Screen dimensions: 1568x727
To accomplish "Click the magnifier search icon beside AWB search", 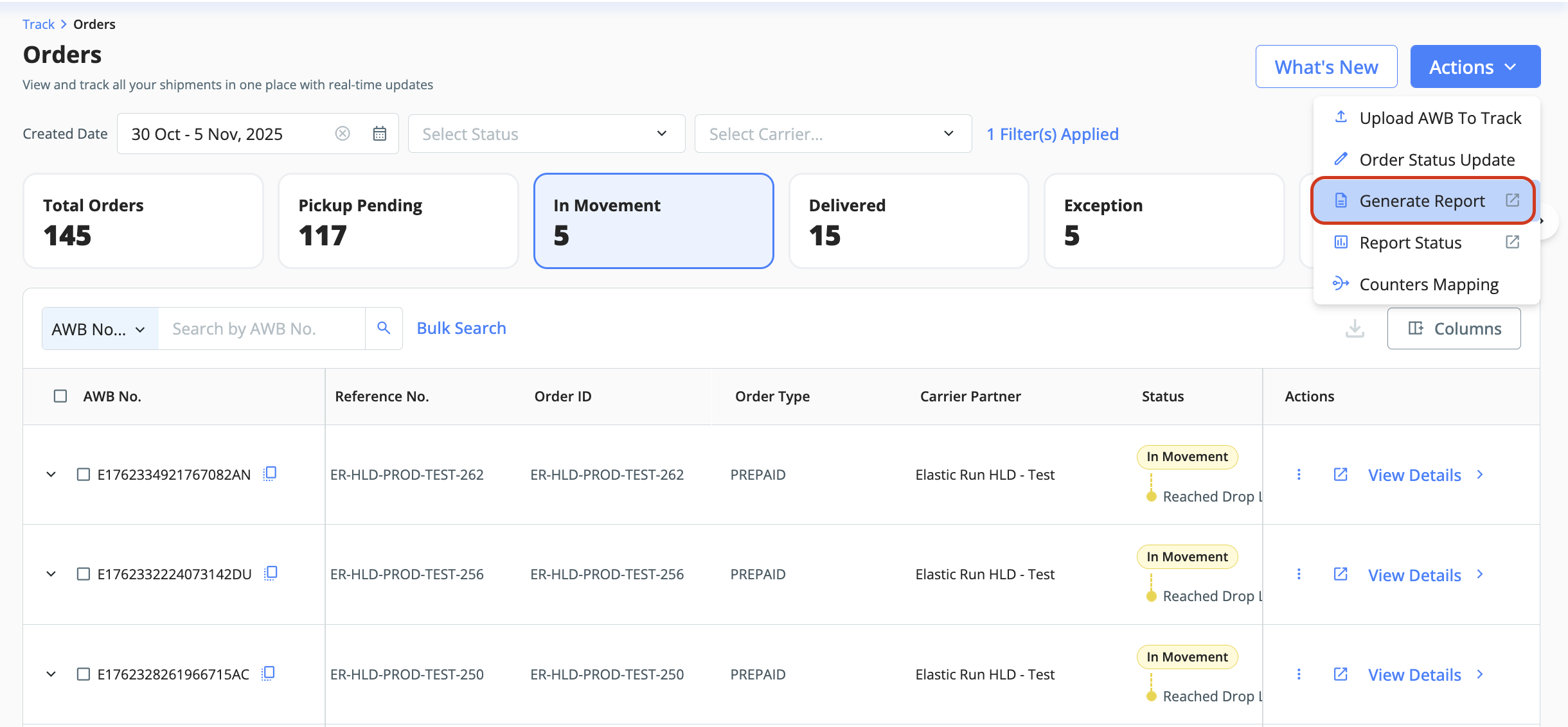I will coord(384,328).
